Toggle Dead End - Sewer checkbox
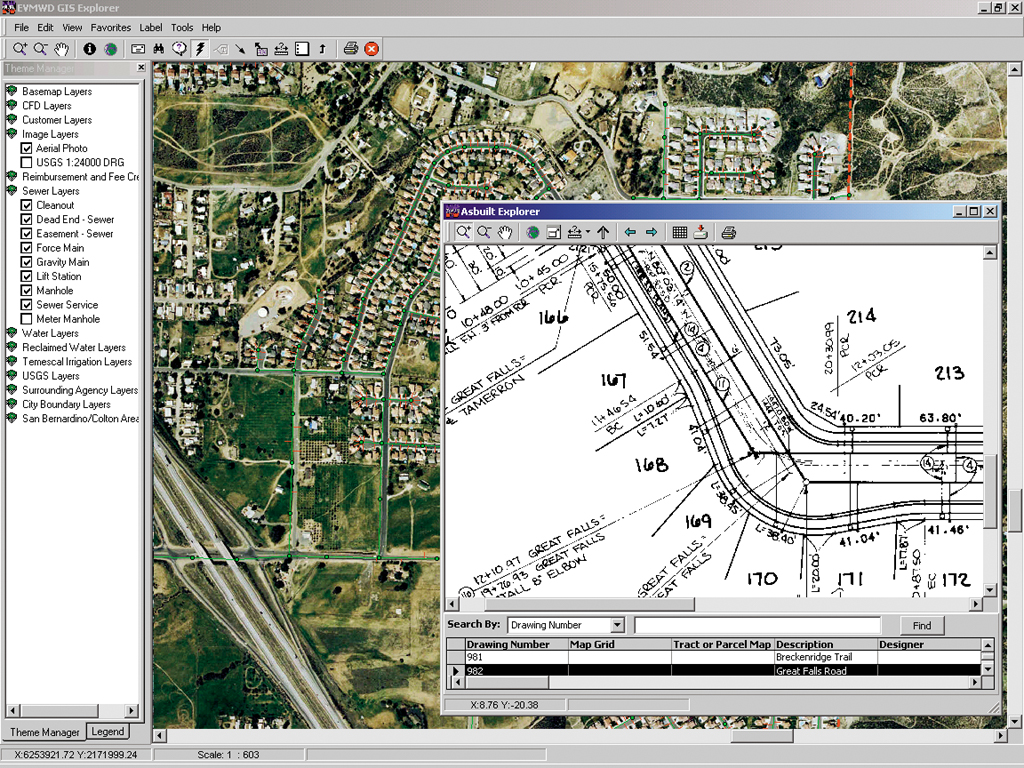The width and height of the screenshot is (1024, 768). [27, 219]
